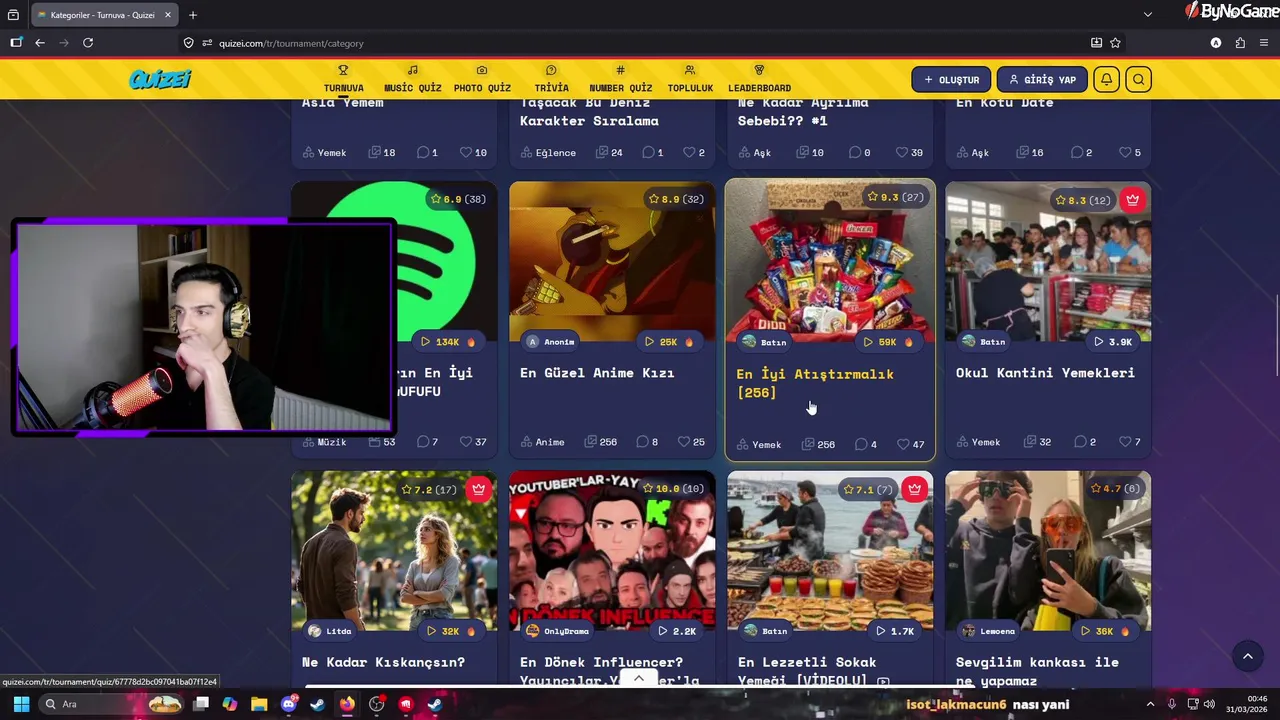Click the Anonim author label
The height and width of the screenshot is (720, 1280).
coord(551,342)
